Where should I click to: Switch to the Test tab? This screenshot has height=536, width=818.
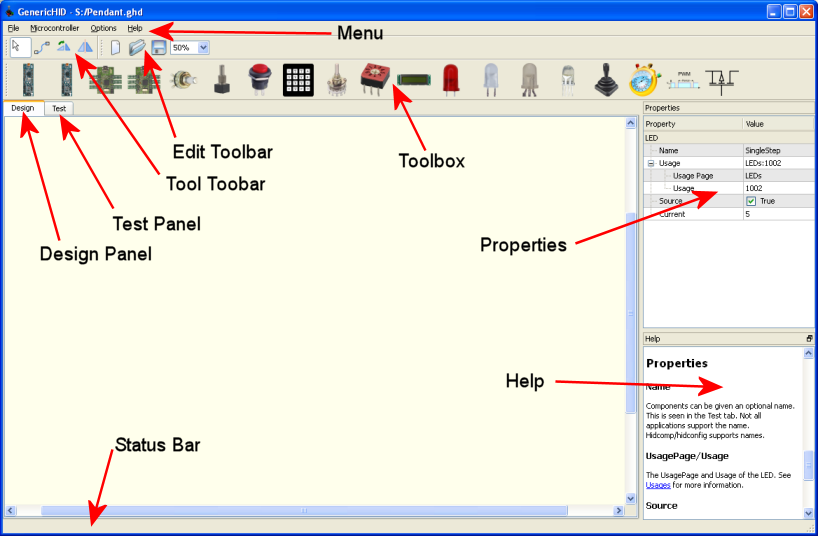59,108
